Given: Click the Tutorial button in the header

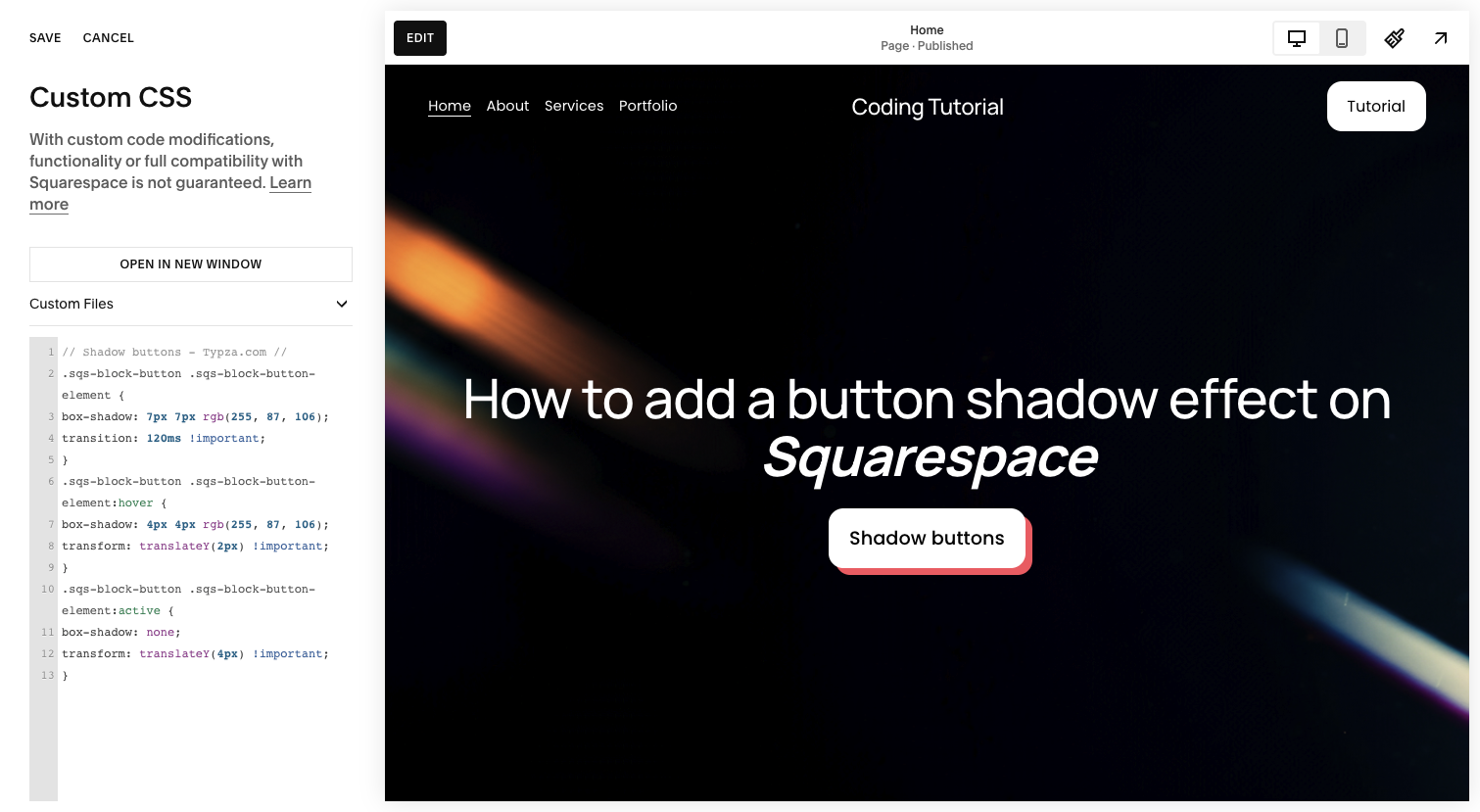Looking at the screenshot, I should click(1375, 106).
